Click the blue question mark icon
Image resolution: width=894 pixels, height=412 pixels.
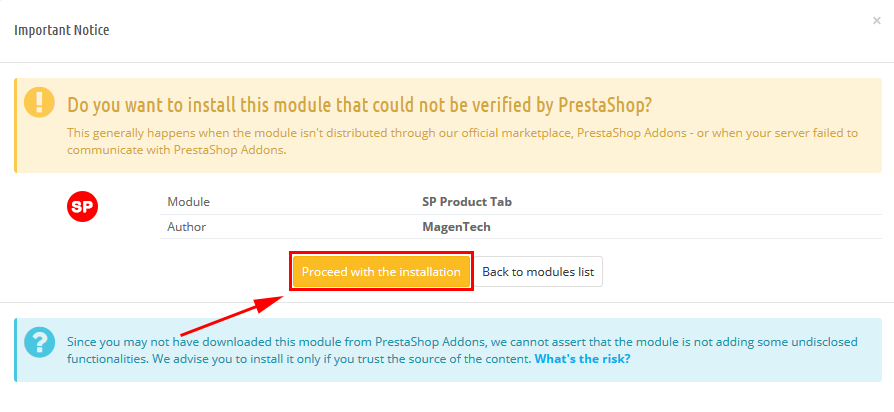tap(39, 342)
